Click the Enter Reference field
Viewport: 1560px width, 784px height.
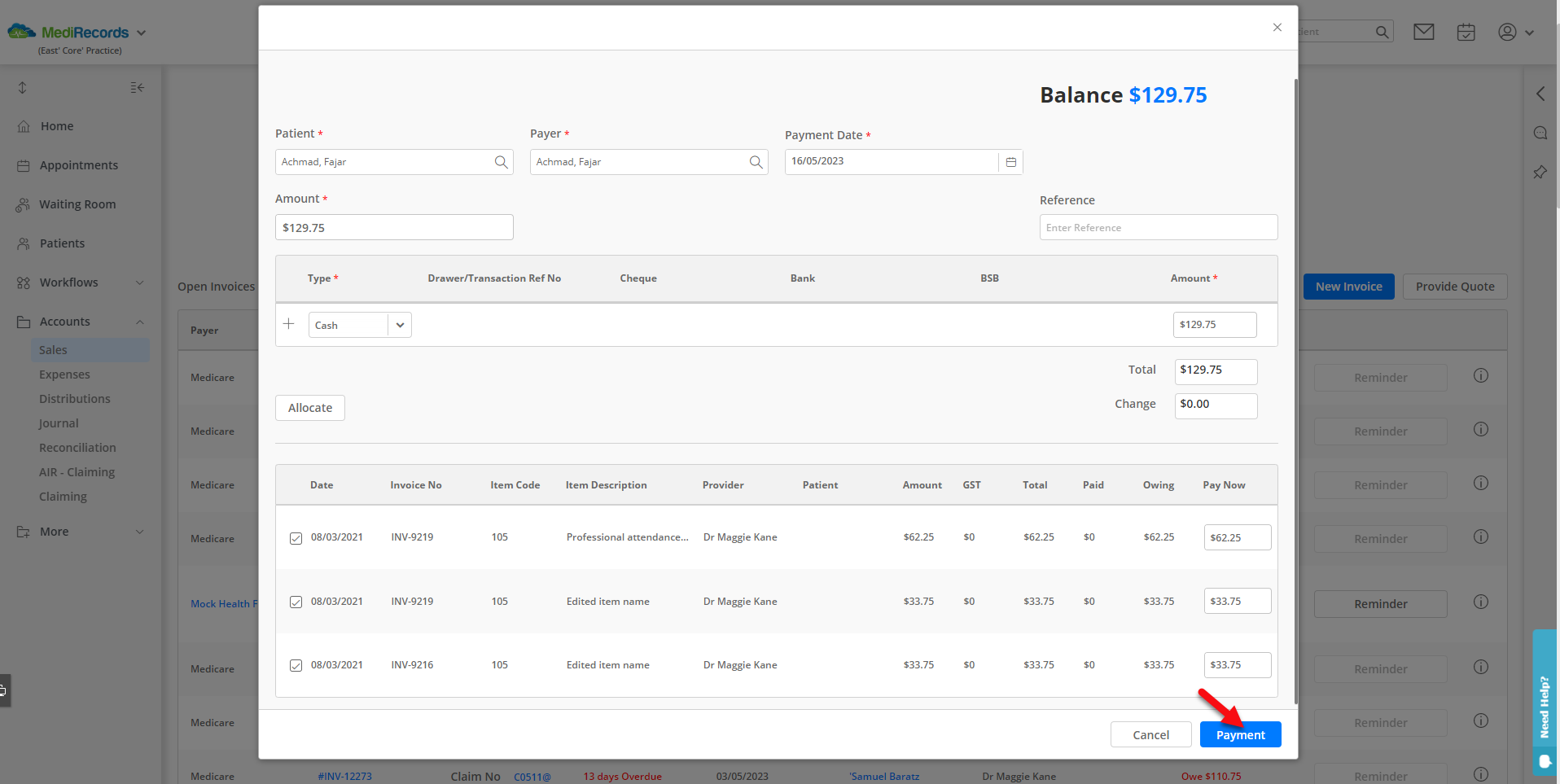(1159, 227)
